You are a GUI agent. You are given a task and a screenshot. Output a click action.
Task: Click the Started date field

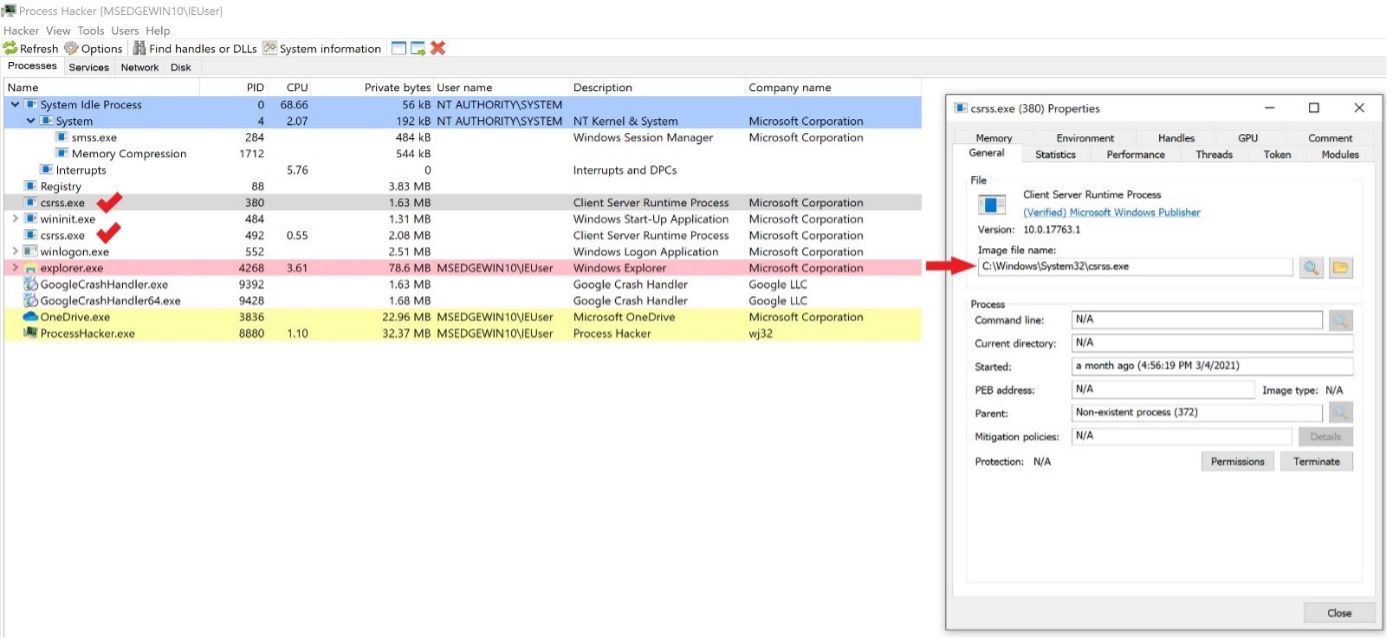1212,366
